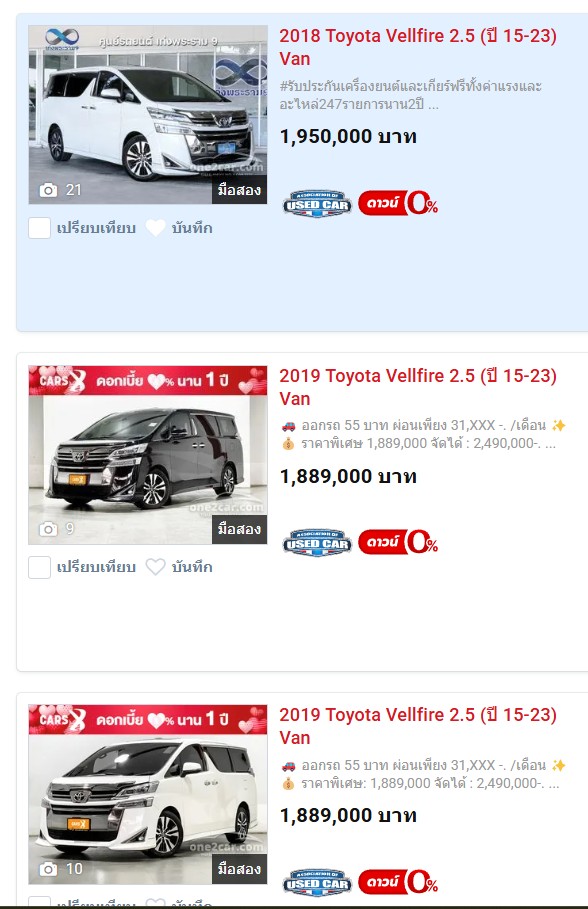Click the heart save icon on first listing
The width and height of the screenshot is (588, 909).
[155, 228]
